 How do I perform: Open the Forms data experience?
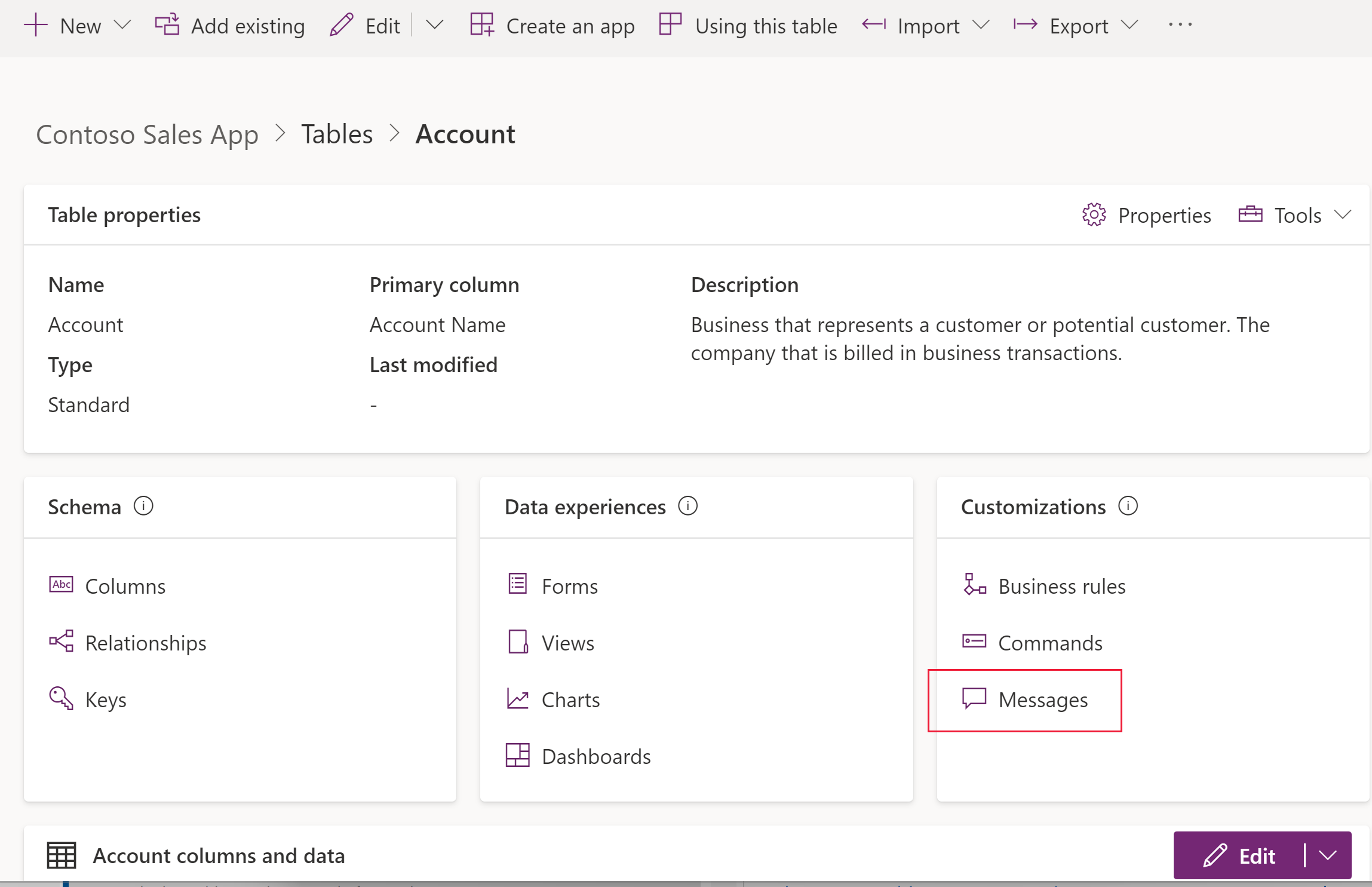[569, 585]
